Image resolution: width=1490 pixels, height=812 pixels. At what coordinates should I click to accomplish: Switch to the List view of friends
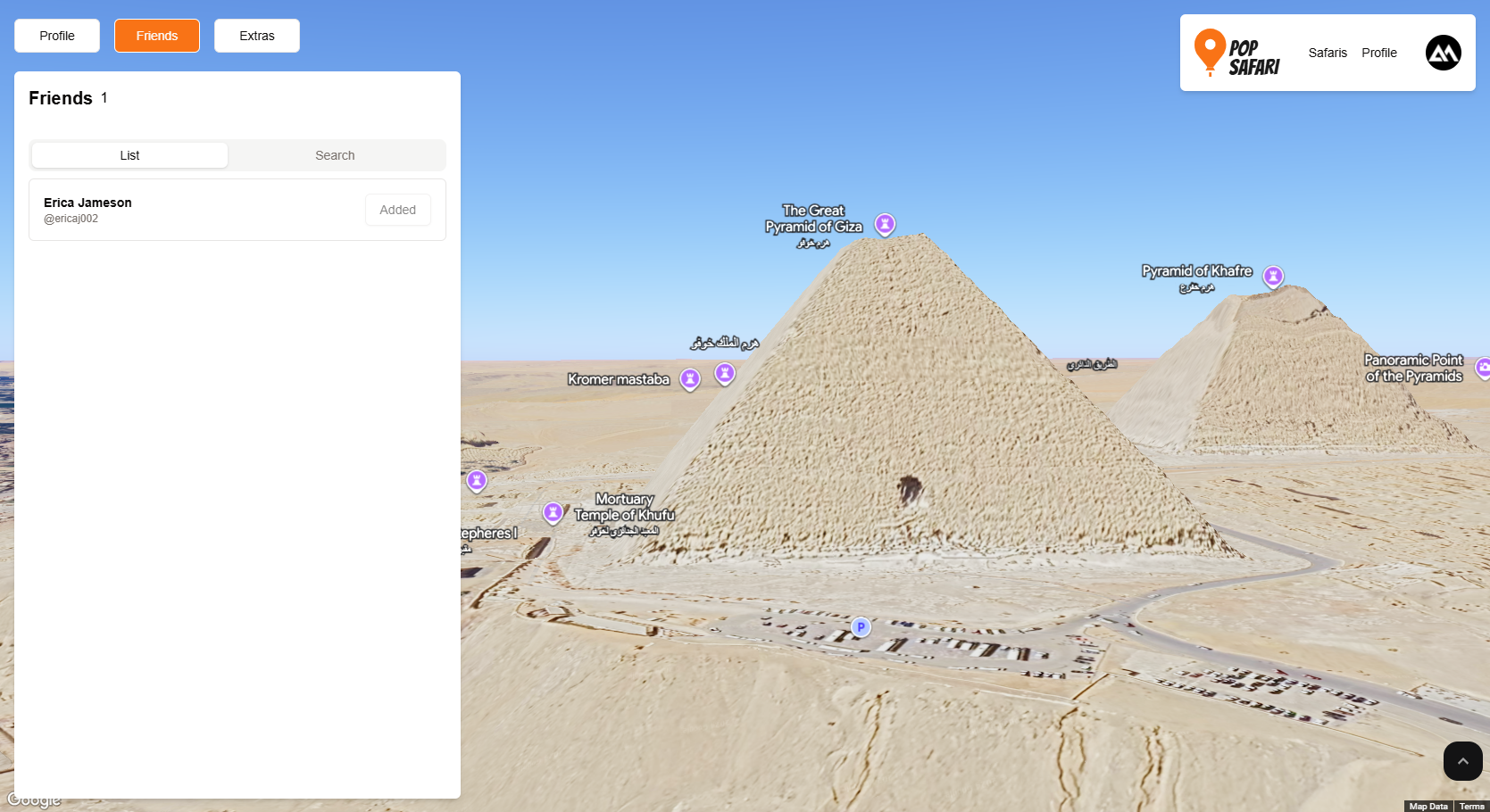tap(129, 155)
